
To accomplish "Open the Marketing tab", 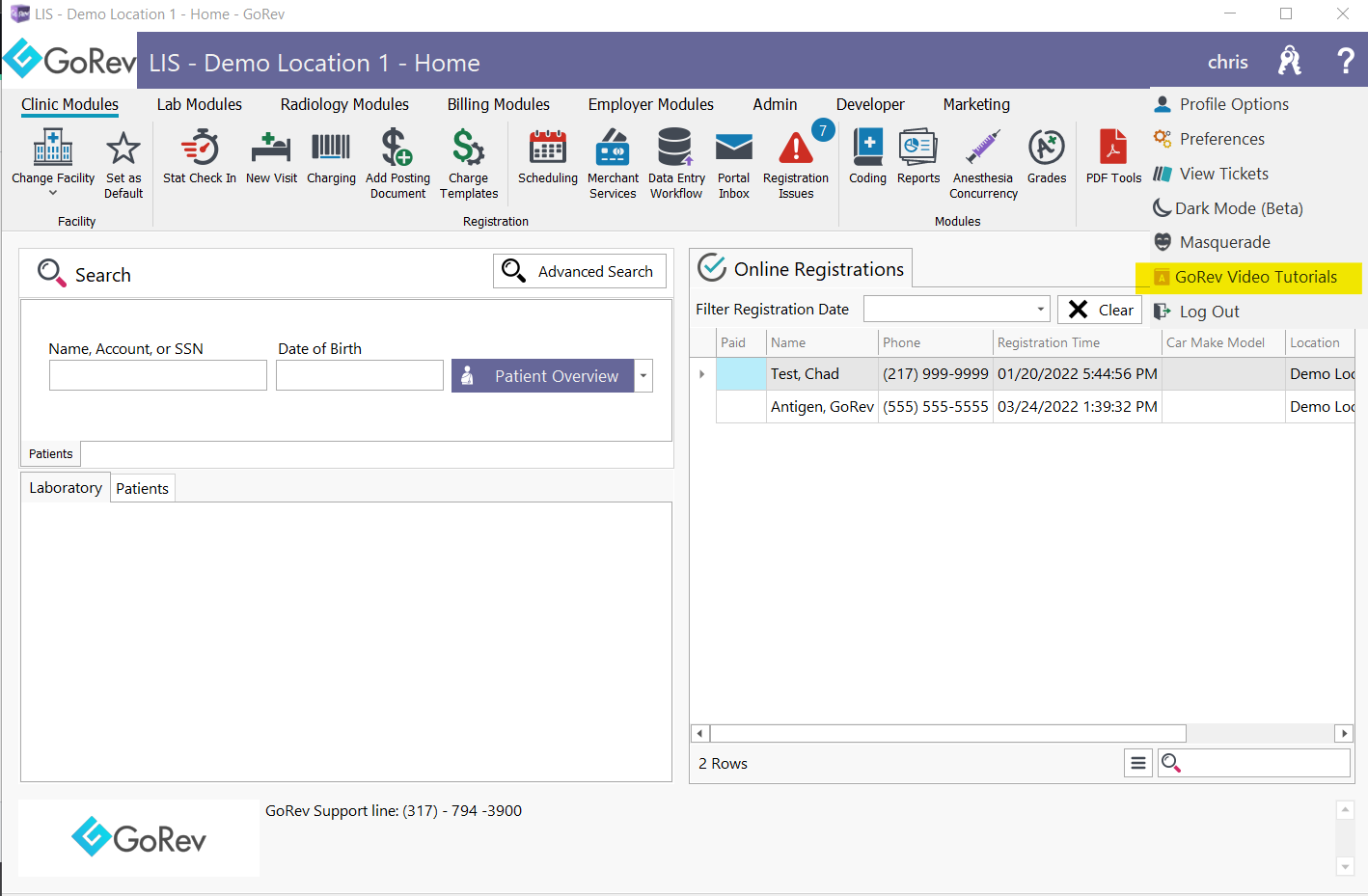I will tap(976, 104).
